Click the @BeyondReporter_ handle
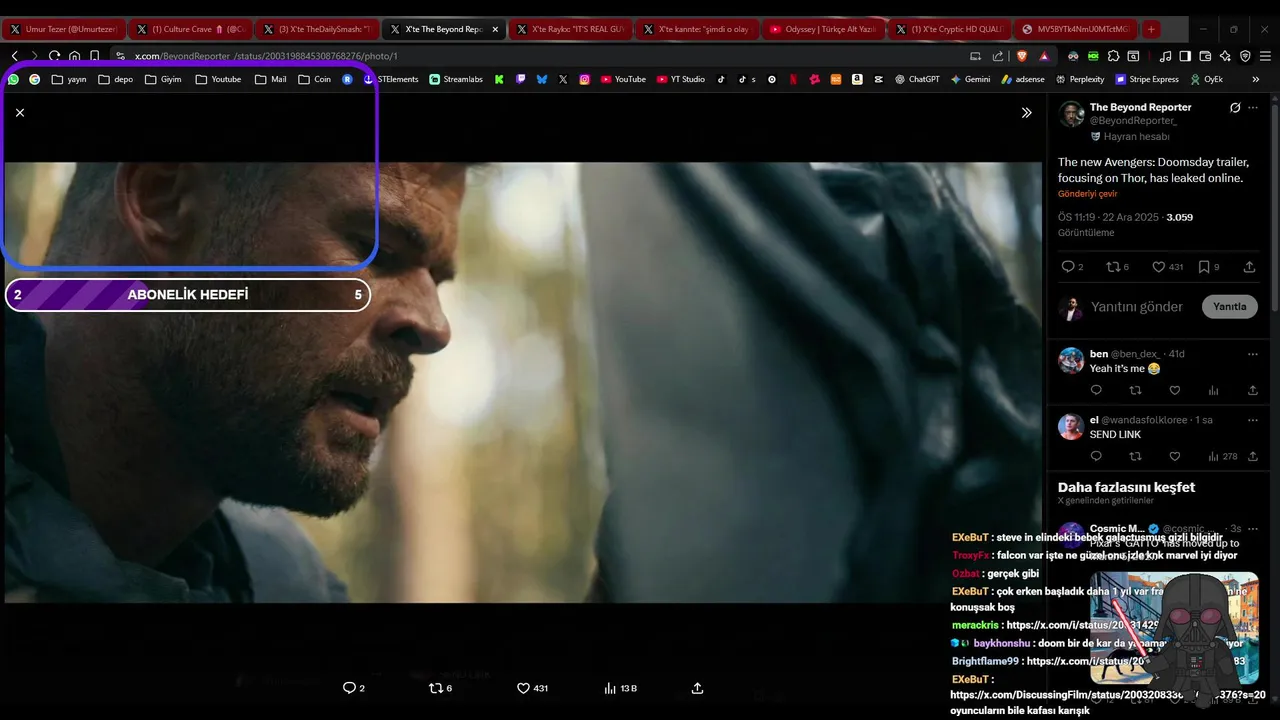The width and height of the screenshot is (1280, 720). coord(1133,121)
